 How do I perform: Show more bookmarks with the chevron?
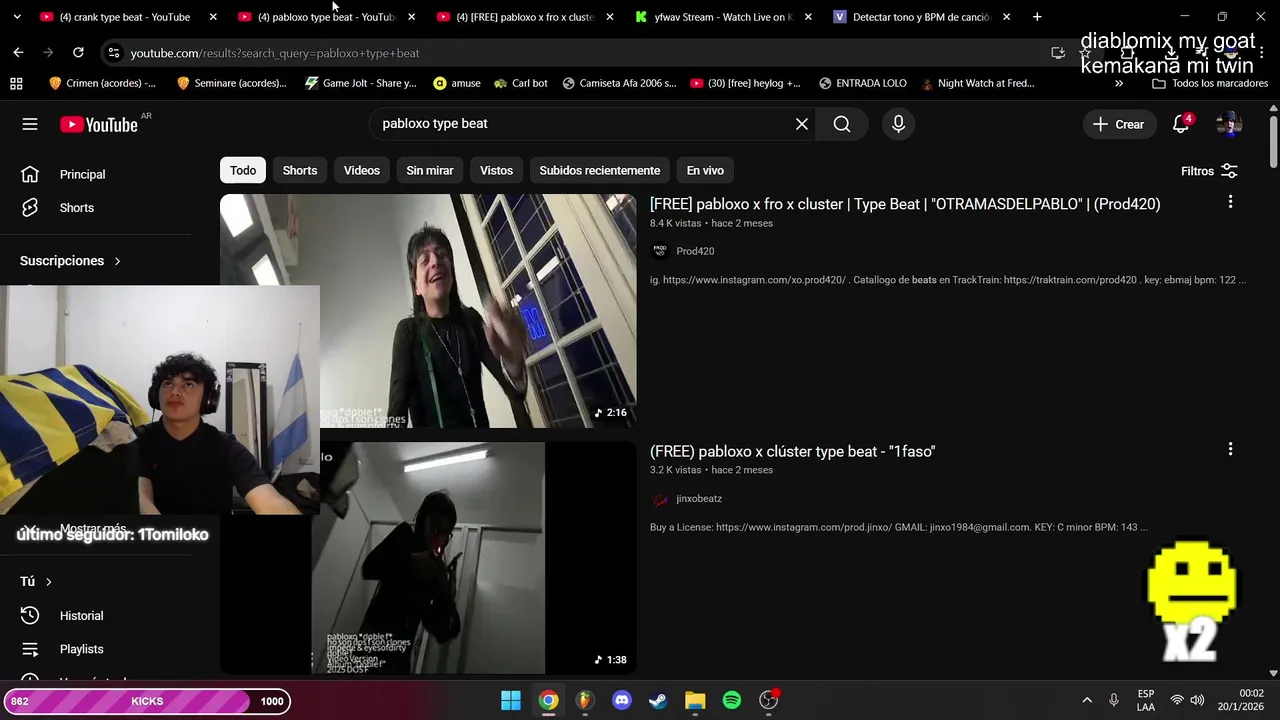click(1119, 83)
